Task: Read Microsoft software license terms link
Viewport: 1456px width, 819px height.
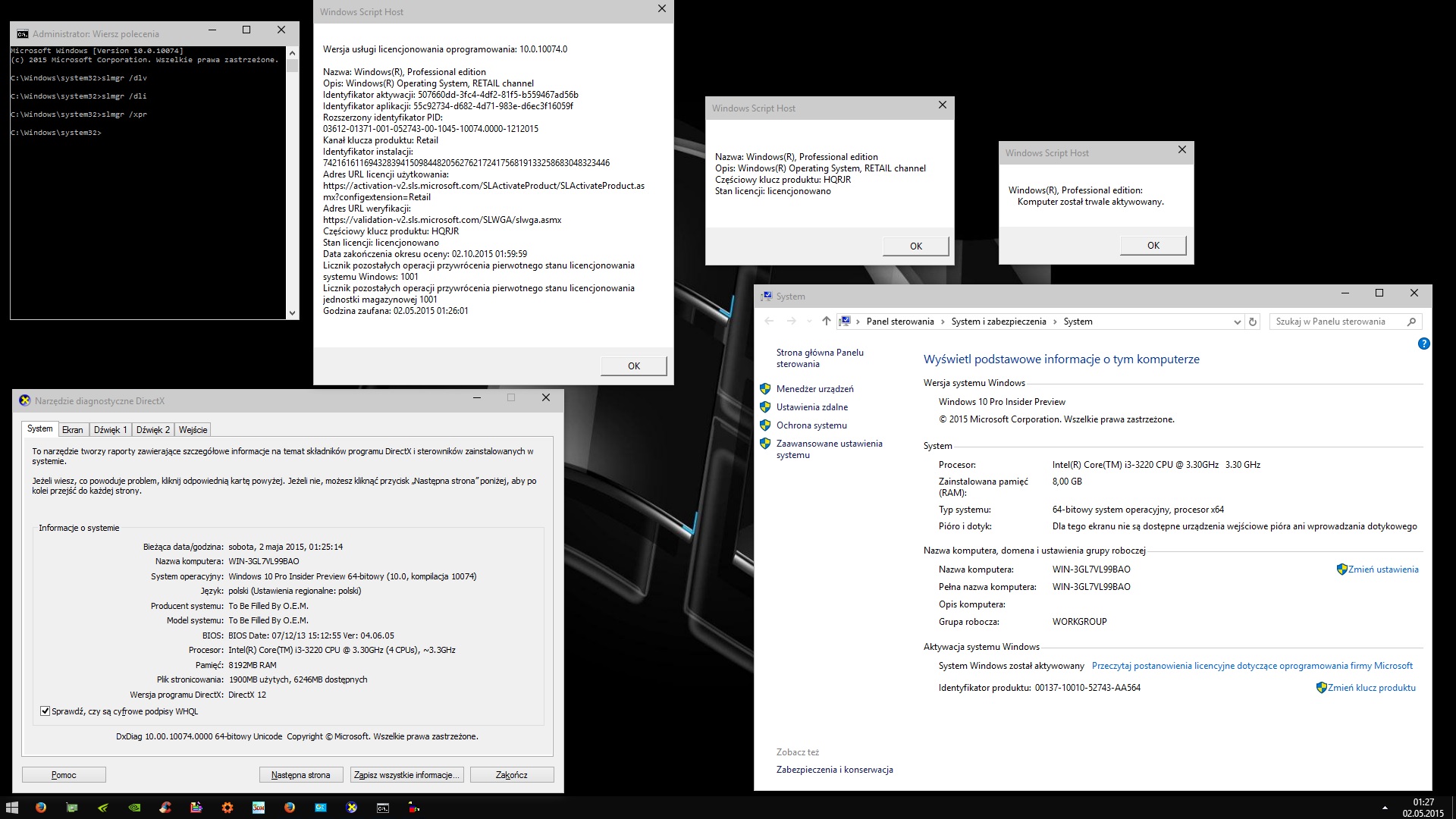Action: [x=1252, y=666]
